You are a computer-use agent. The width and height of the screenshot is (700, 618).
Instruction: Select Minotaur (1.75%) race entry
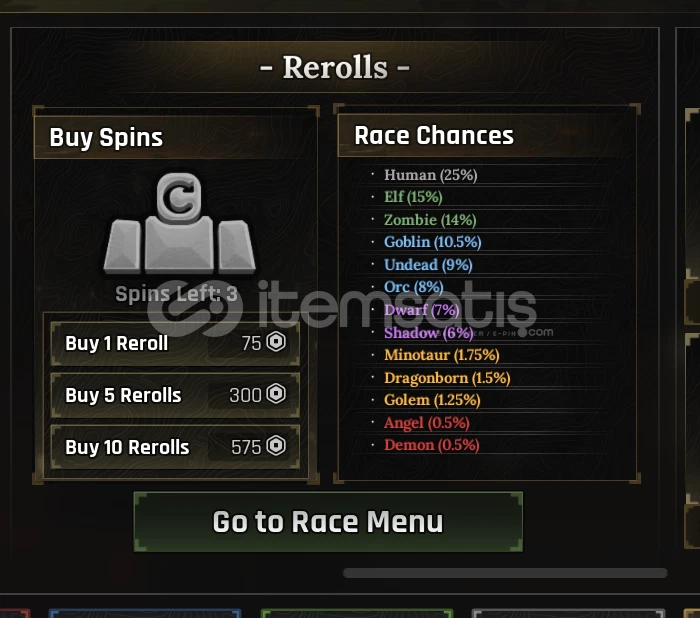point(442,355)
